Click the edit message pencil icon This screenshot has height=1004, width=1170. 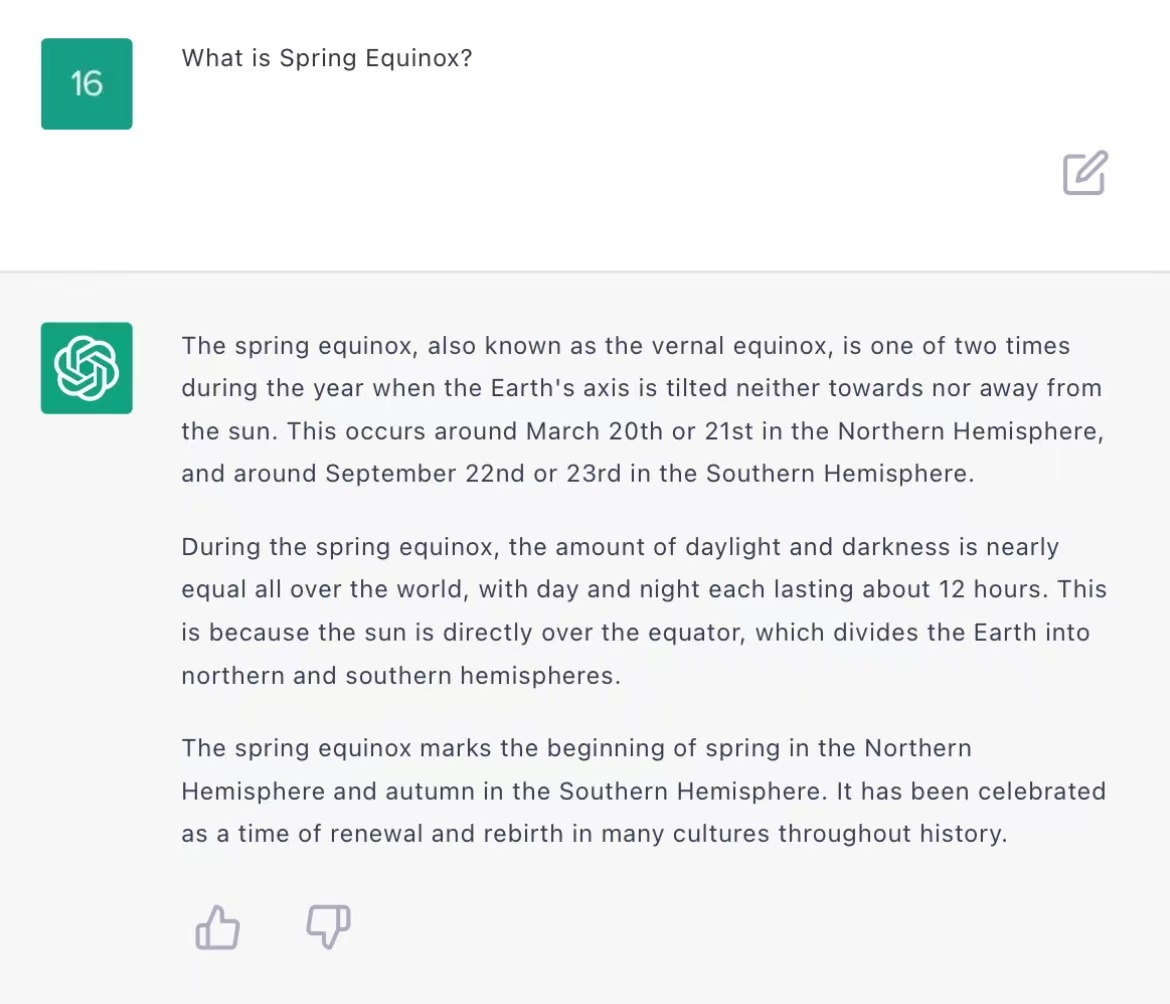(1085, 173)
